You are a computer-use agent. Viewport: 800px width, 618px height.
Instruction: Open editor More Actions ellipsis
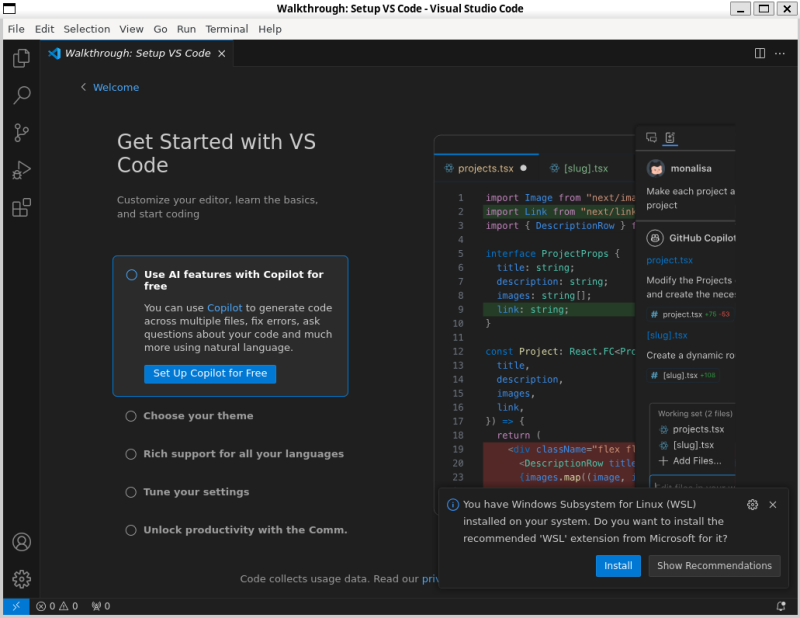(x=780, y=53)
